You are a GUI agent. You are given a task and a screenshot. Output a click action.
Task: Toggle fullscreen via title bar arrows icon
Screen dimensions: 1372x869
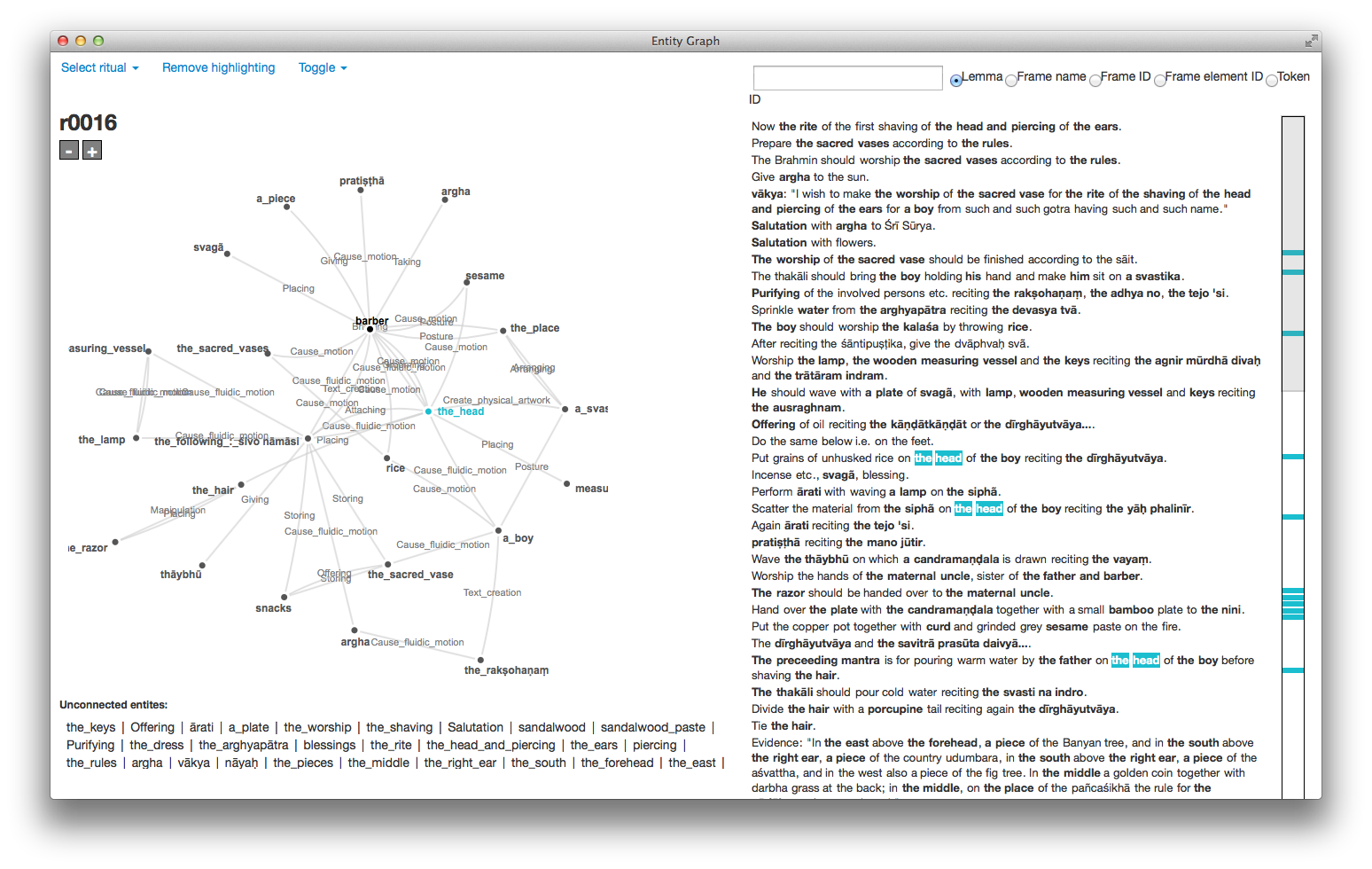pos(1311,41)
